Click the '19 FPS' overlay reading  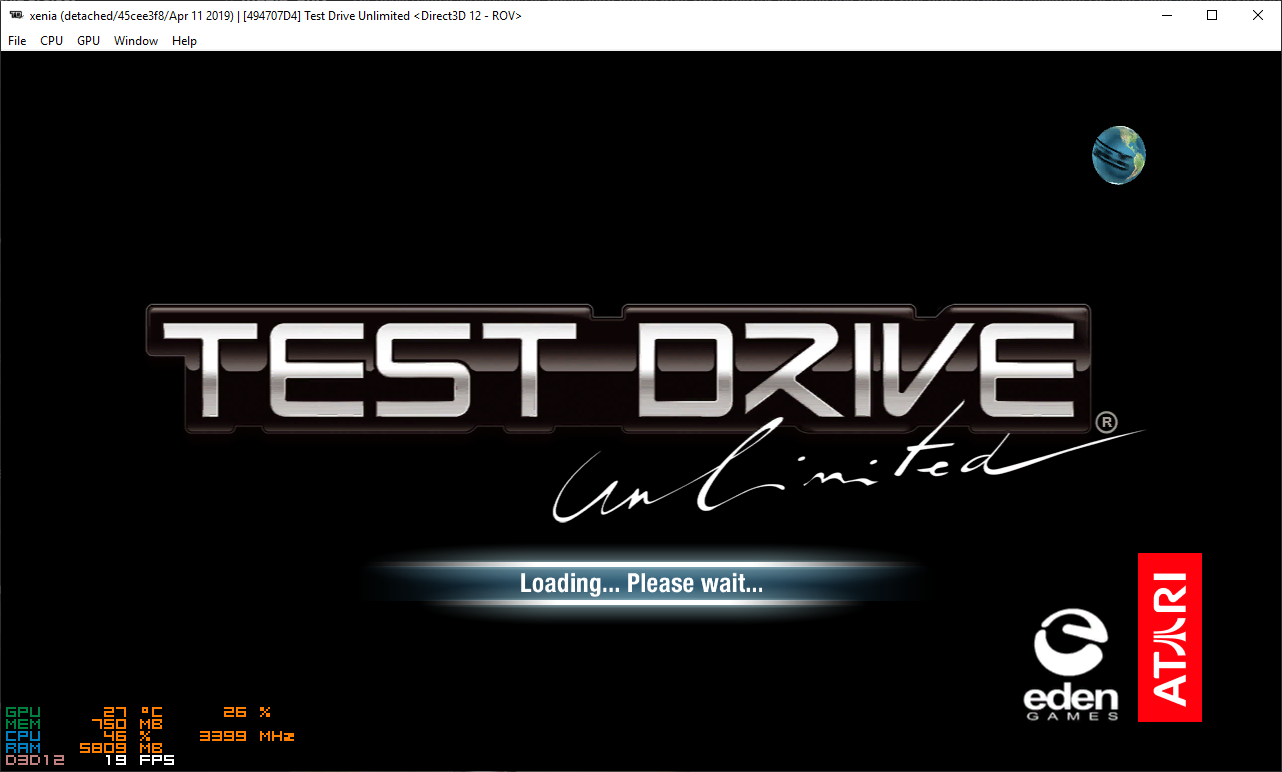[140, 761]
